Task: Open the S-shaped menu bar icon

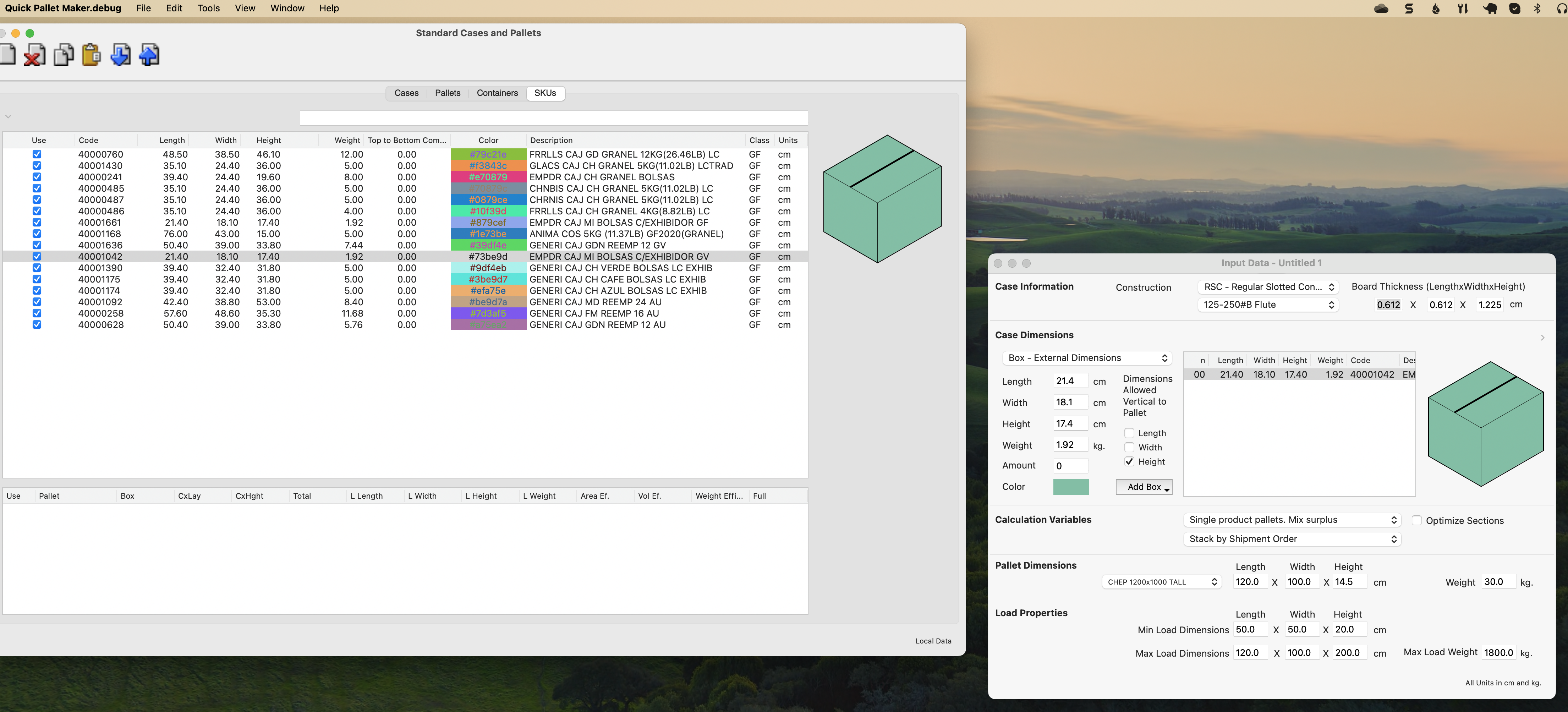Action: coord(1409,9)
